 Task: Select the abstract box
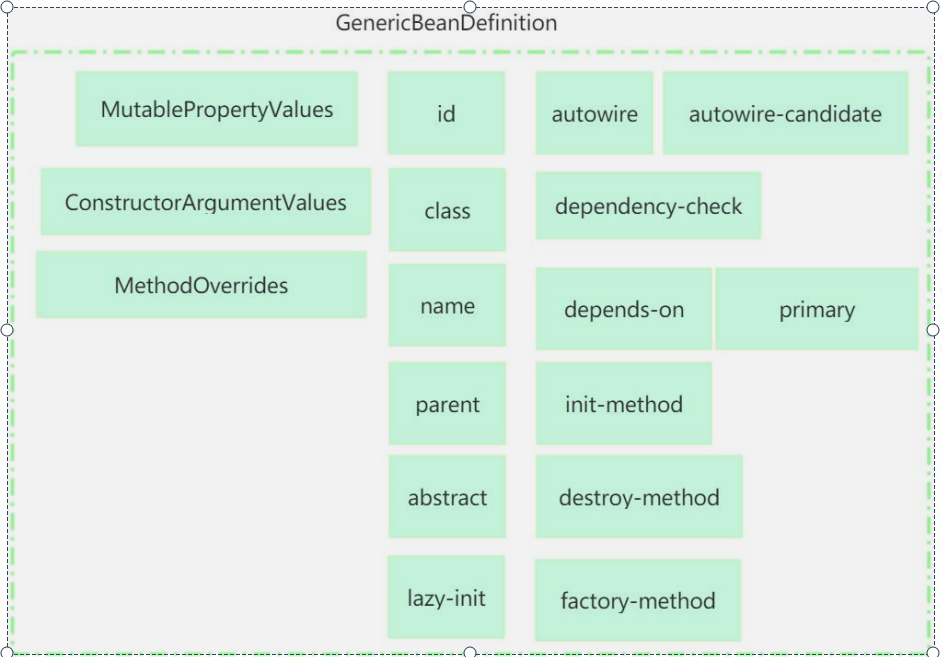click(x=447, y=497)
